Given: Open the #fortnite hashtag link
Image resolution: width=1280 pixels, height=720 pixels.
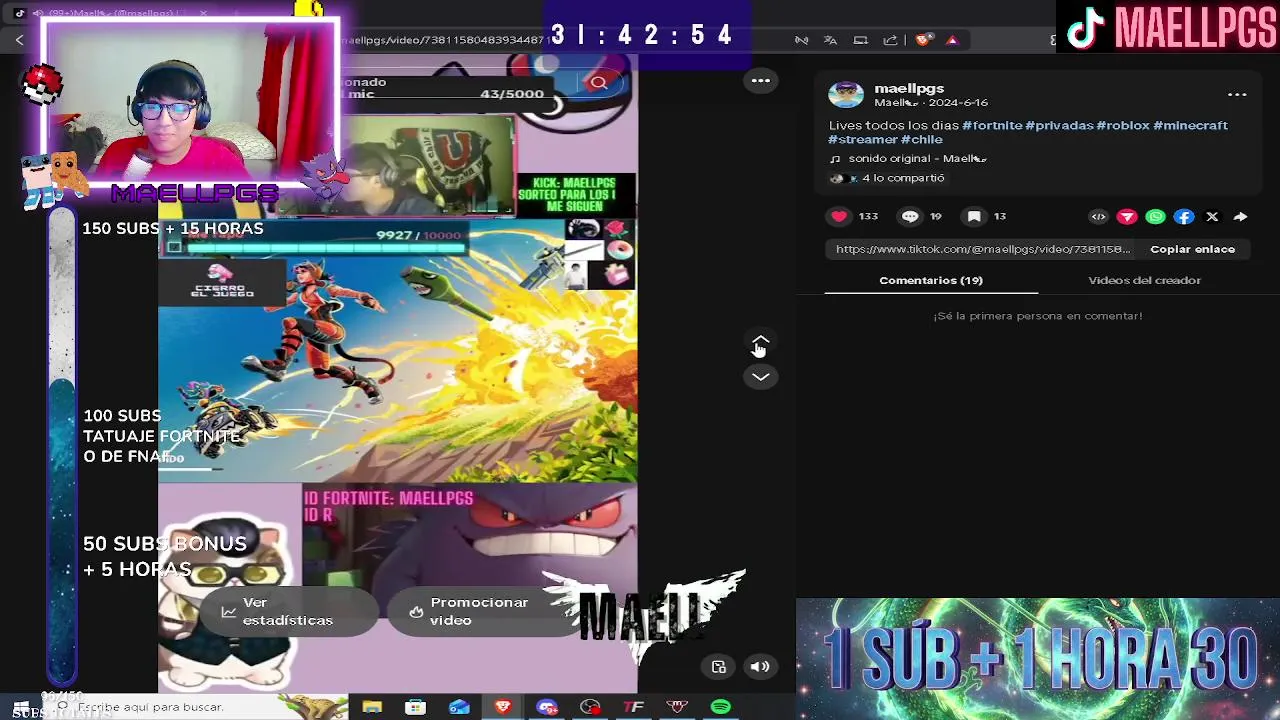Looking at the screenshot, I should click(x=992, y=126).
